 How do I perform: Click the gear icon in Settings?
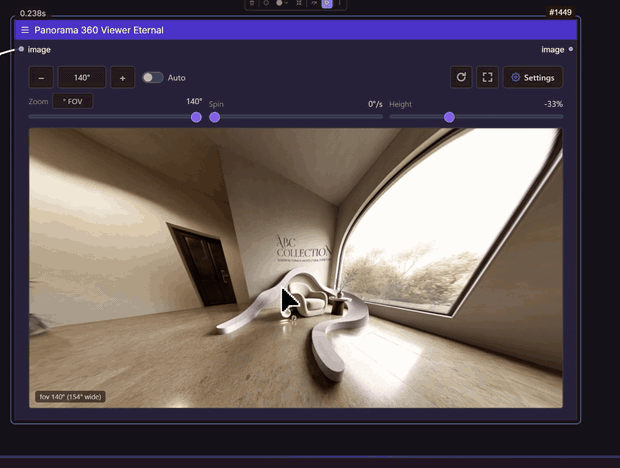(x=515, y=77)
